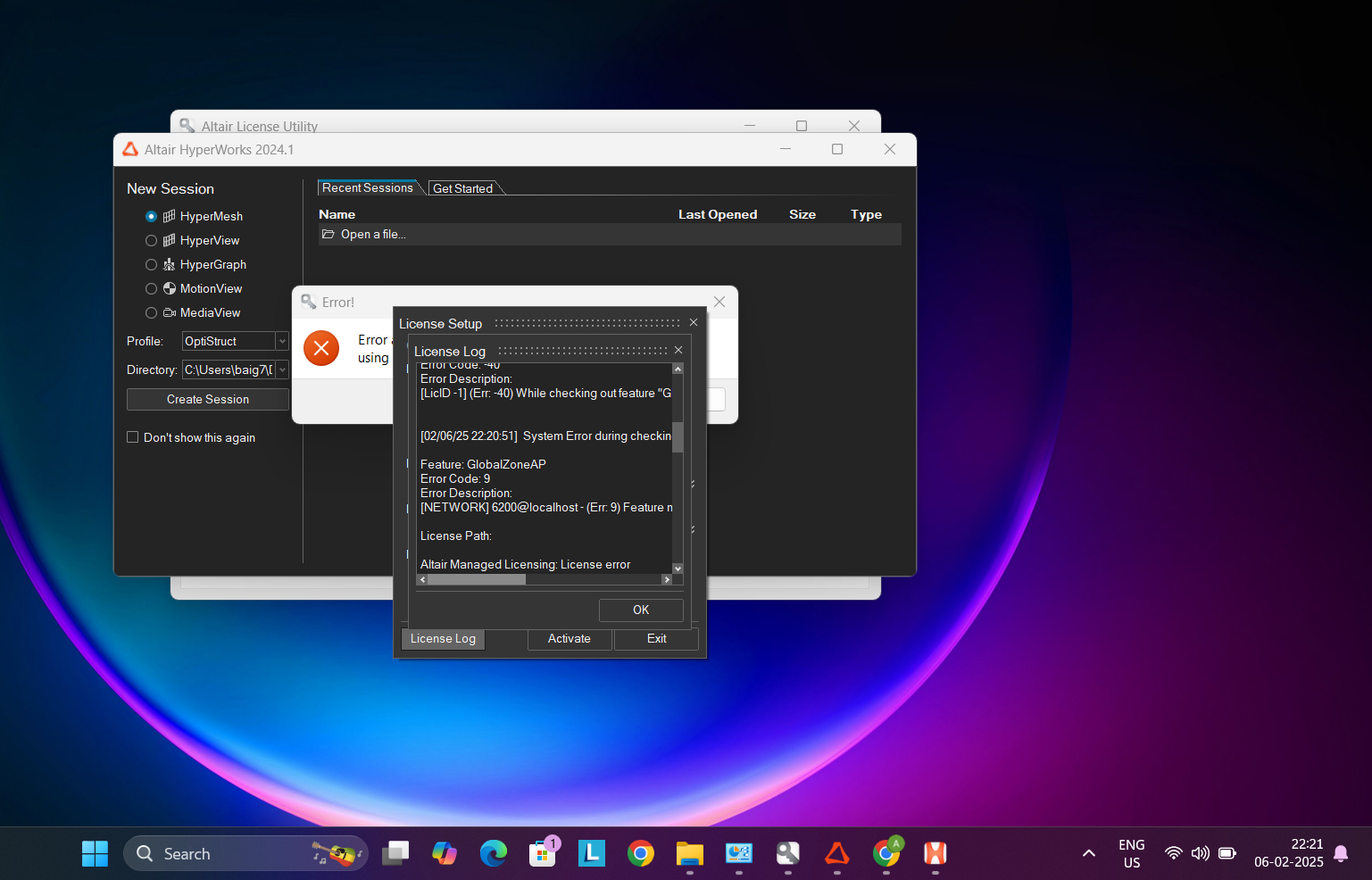Open Microsoft Edge from the taskbar

pyautogui.click(x=494, y=853)
